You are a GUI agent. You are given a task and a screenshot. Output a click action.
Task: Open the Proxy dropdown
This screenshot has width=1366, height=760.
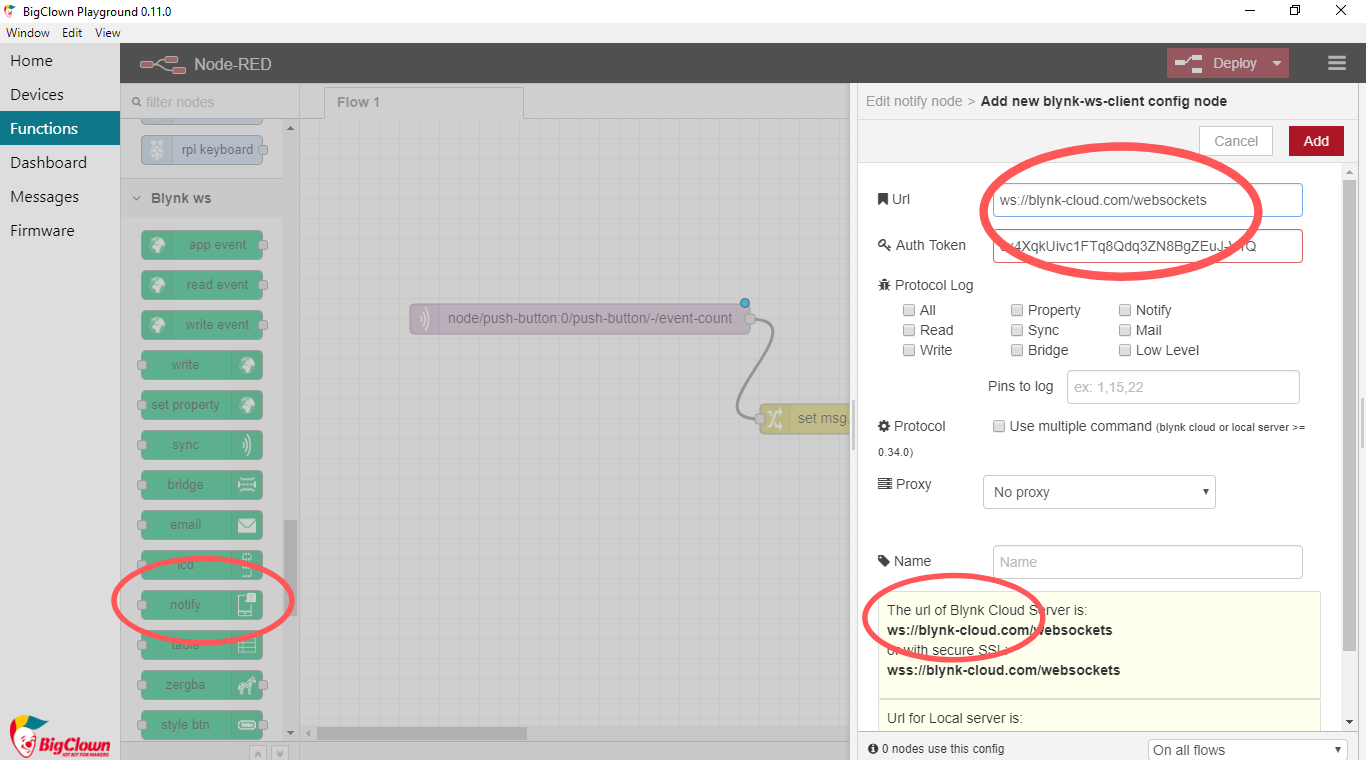click(1100, 492)
